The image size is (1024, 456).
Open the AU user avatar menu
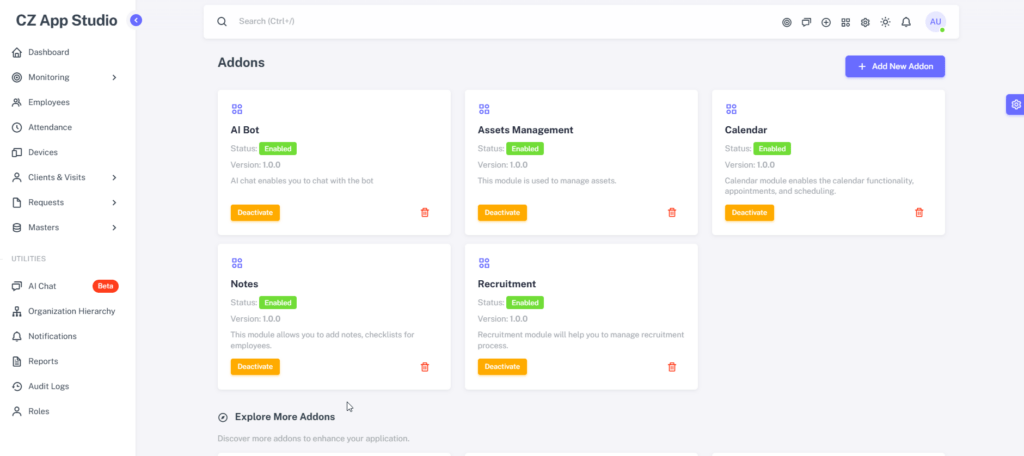coord(936,22)
